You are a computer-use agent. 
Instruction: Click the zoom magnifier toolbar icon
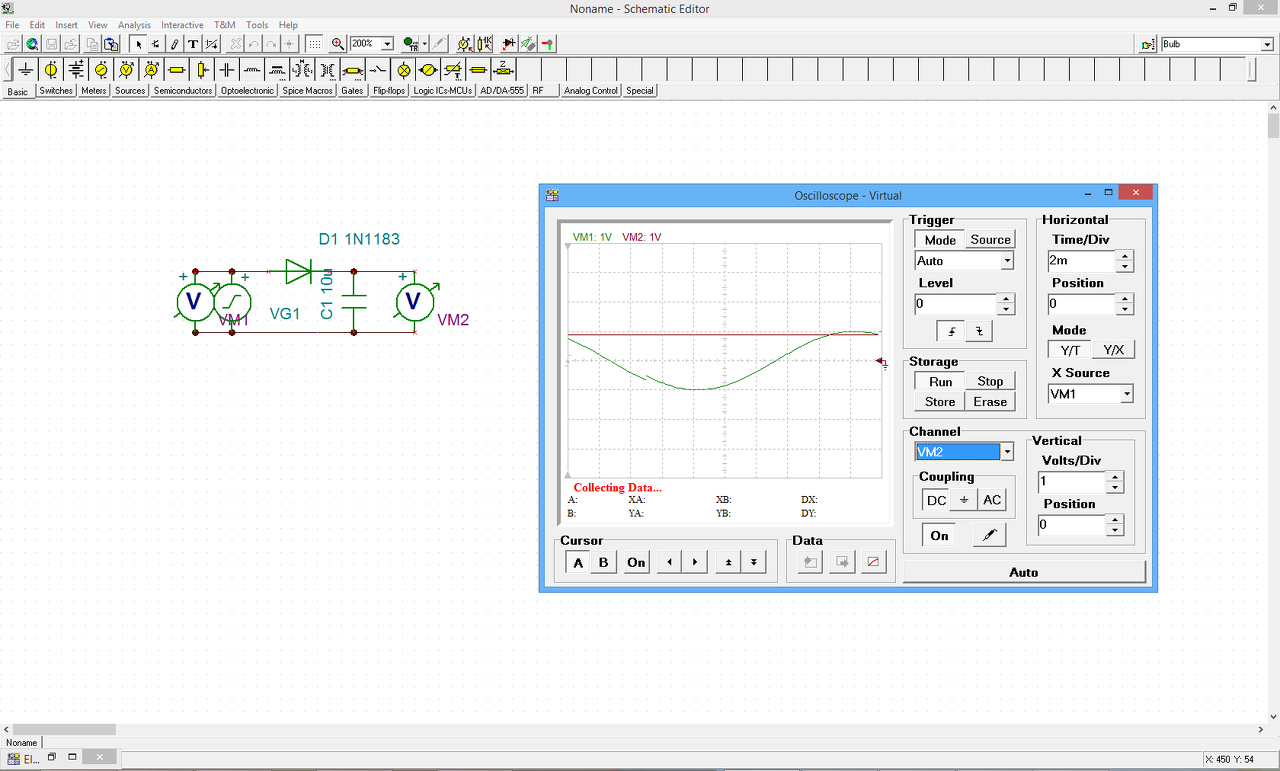coord(338,44)
